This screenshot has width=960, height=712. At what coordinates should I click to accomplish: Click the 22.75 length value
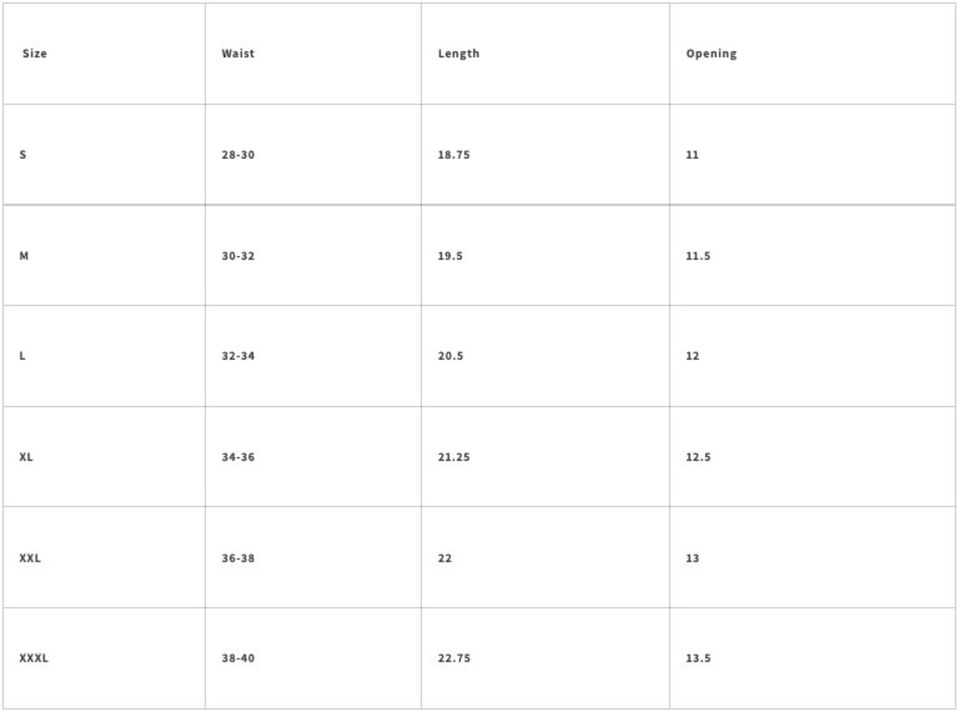tap(454, 658)
